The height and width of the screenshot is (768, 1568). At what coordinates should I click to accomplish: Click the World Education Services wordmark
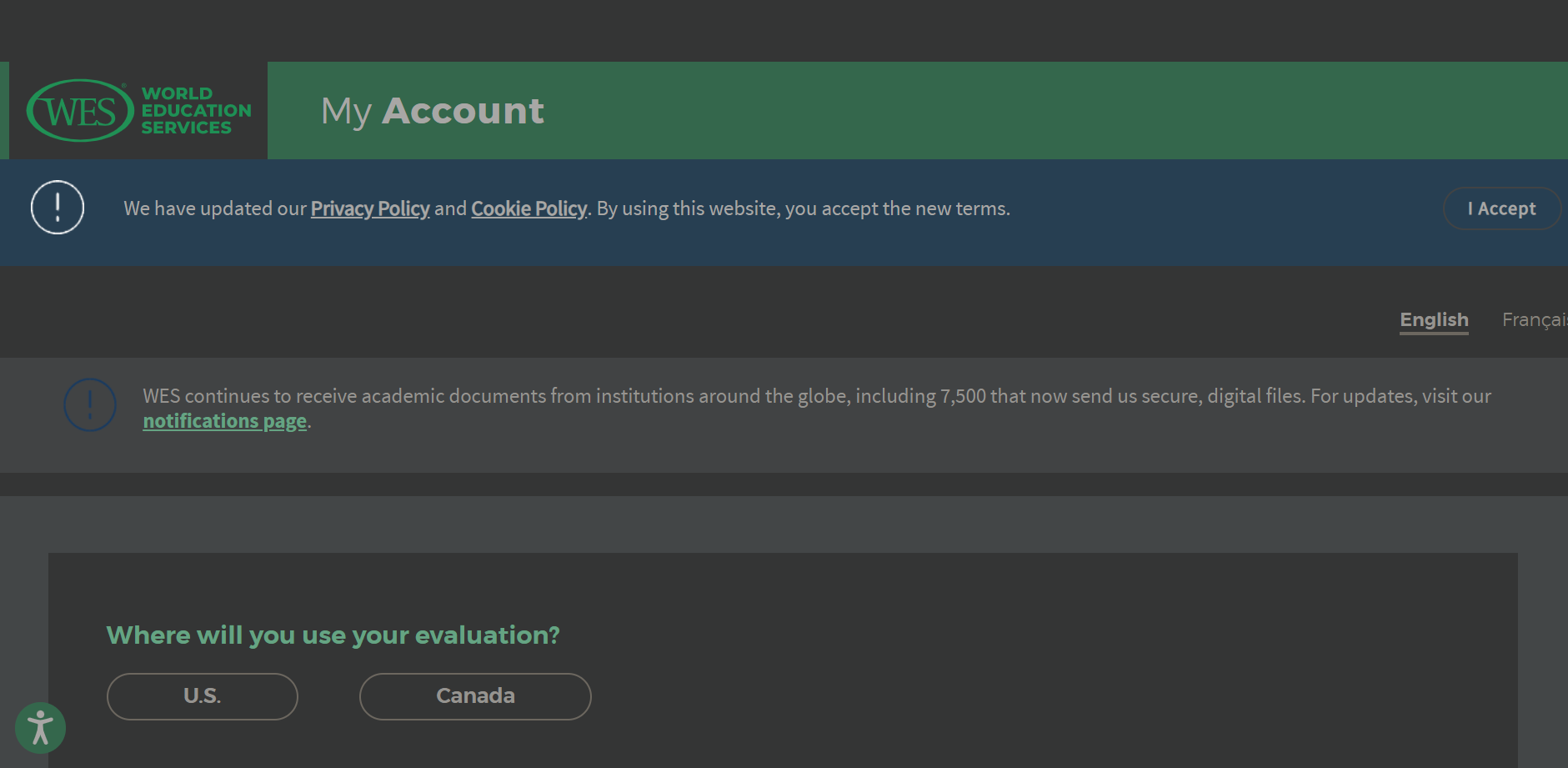(x=196, y=111)
